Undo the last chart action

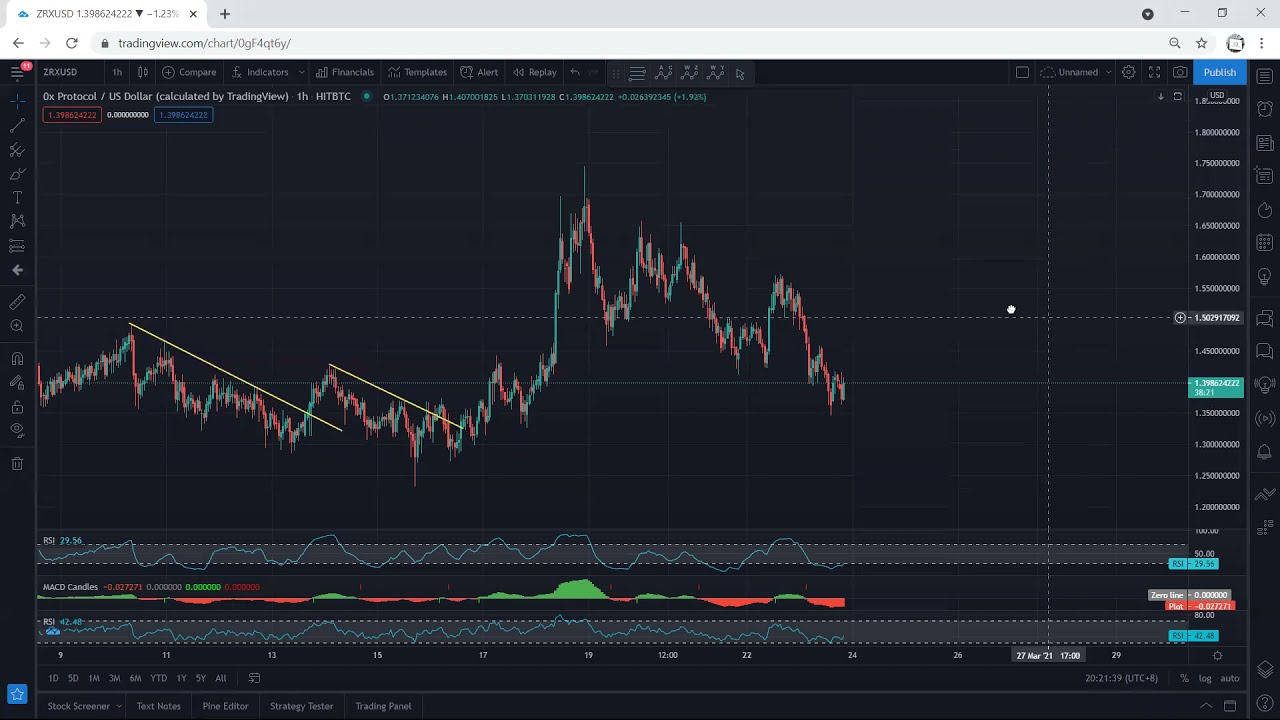pos(575,72)
